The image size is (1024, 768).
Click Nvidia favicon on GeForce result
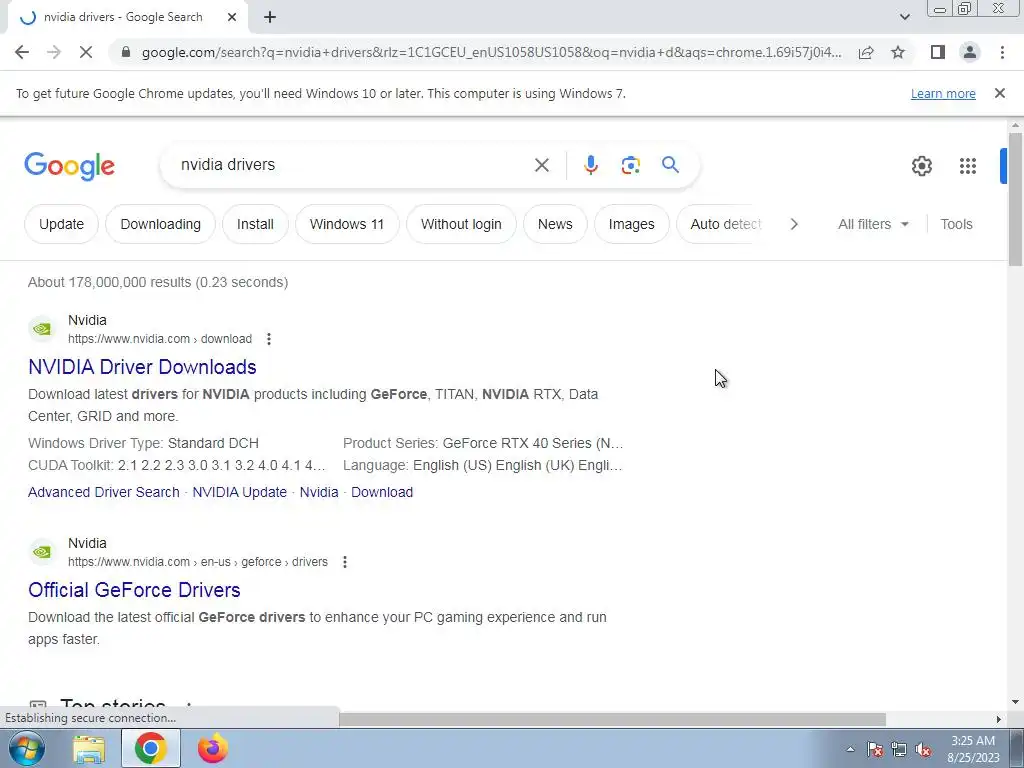coord(42,552)
